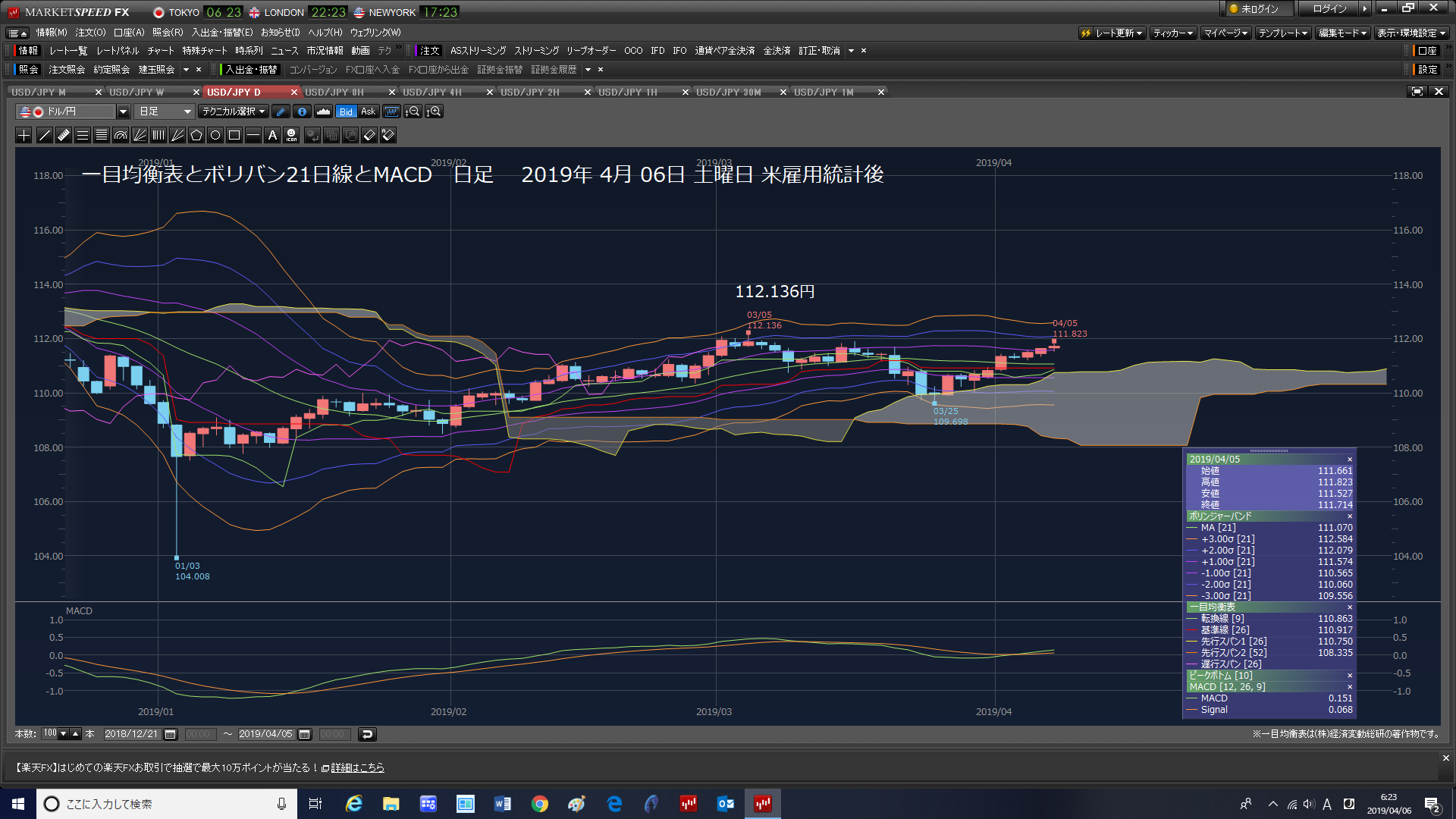Toggle Ask price display
Screen dimensions: 1456x819
[369, 111]
